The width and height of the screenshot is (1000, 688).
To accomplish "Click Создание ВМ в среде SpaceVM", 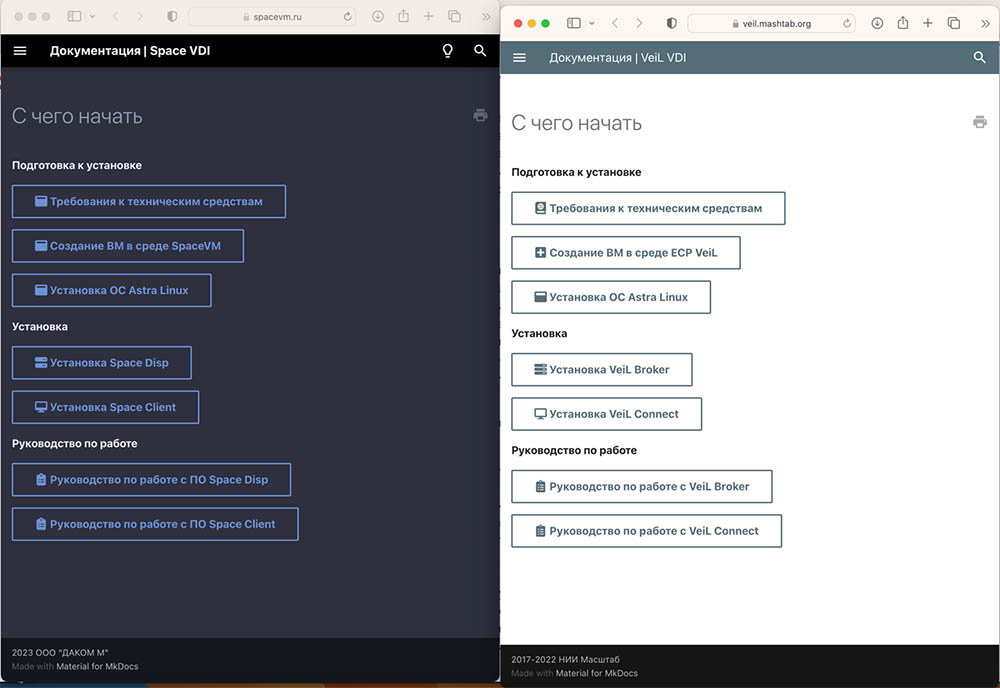I will (x=127, y=246).
